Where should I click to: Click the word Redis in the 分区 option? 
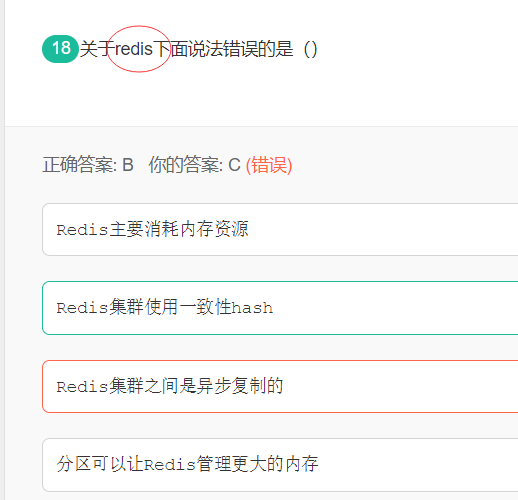click(170, 464)
